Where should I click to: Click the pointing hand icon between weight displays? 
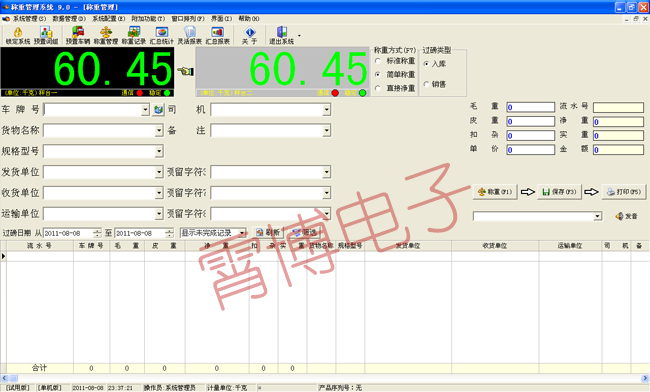coord(185,71)
